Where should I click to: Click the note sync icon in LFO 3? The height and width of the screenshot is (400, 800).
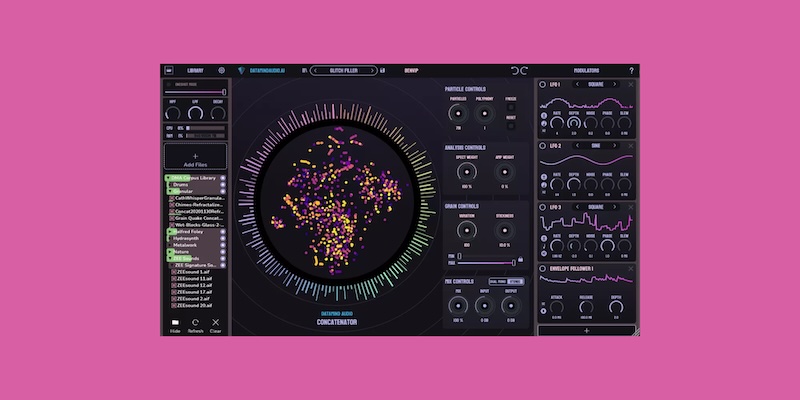tap(544, 246)
